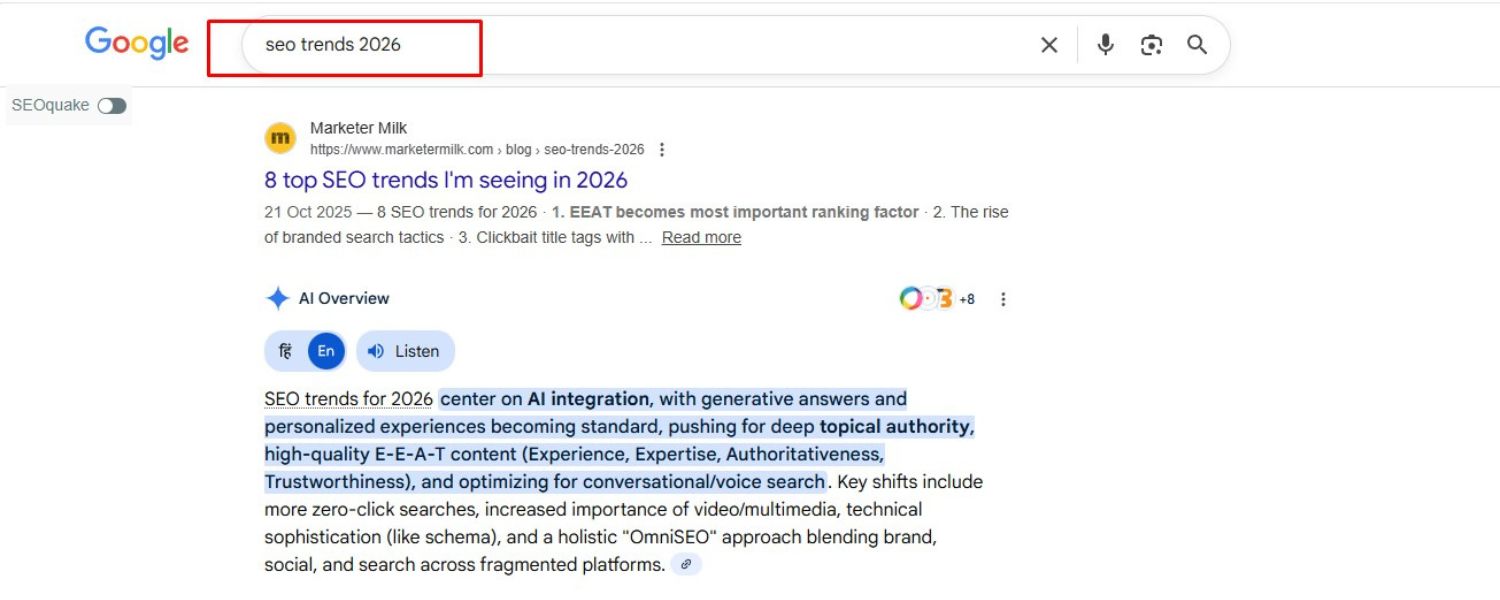Image resolution: width=1500 pixels, height=600 pixels.
Task: Click the link icon after the AI Overview text
Action: coord(685,564)
